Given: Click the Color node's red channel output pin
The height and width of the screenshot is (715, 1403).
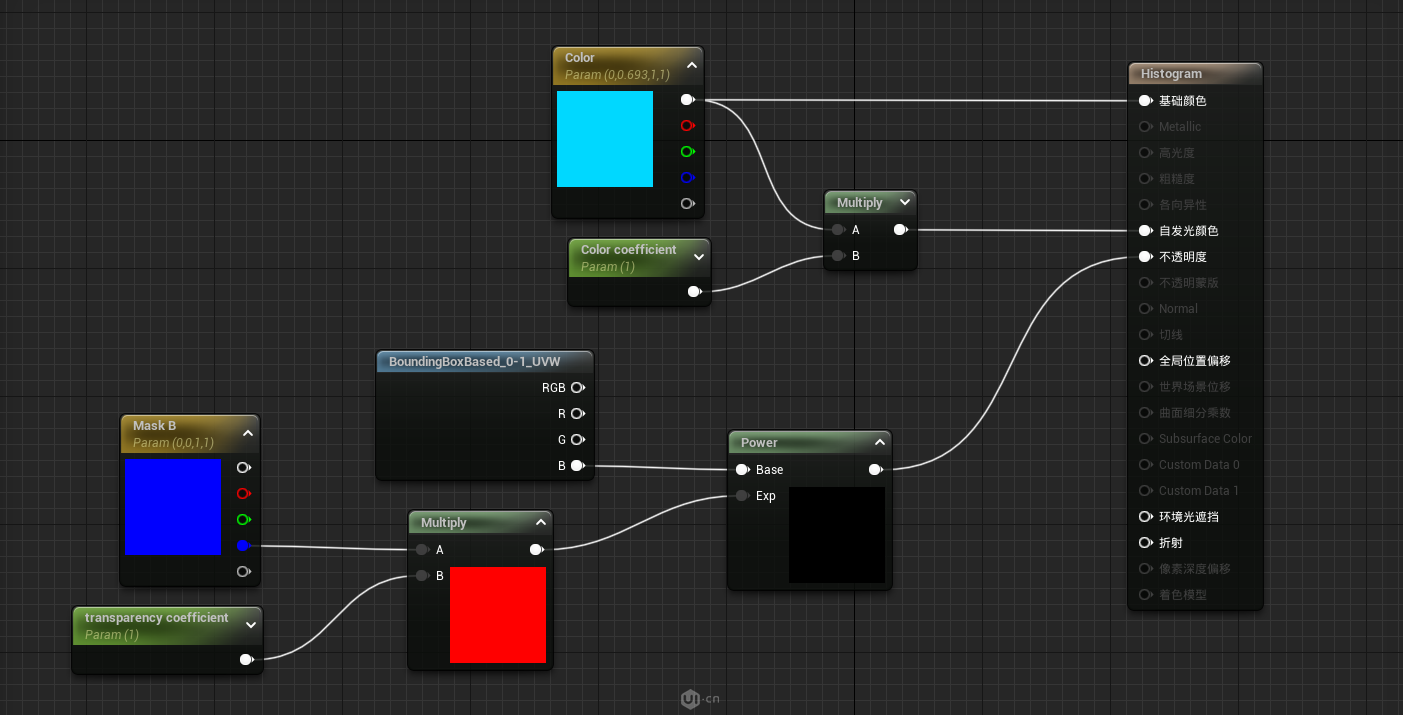Looking at the screenshot, I should [x=687, y=126].
